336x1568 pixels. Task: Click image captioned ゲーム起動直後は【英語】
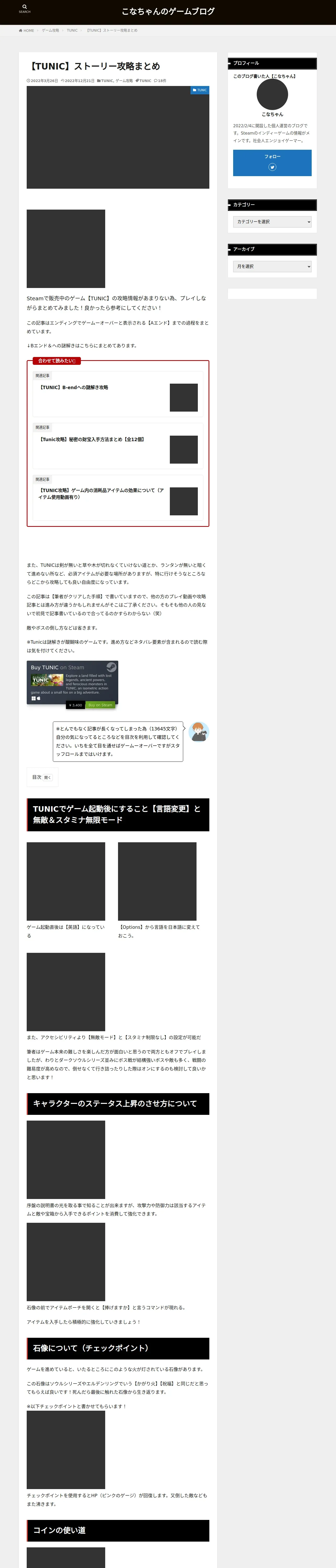[x=66, y=881]
